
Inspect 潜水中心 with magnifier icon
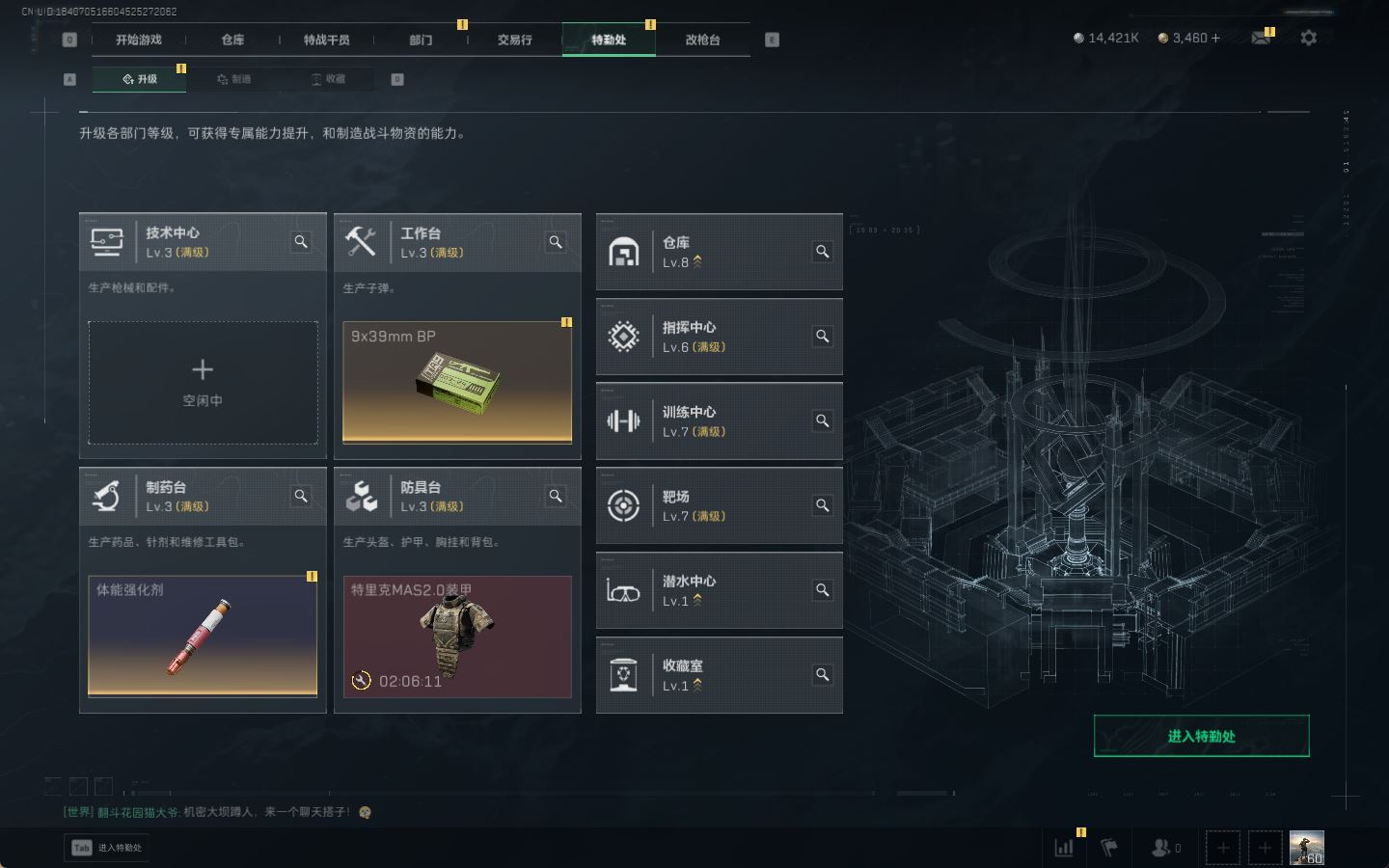[823, 590]
